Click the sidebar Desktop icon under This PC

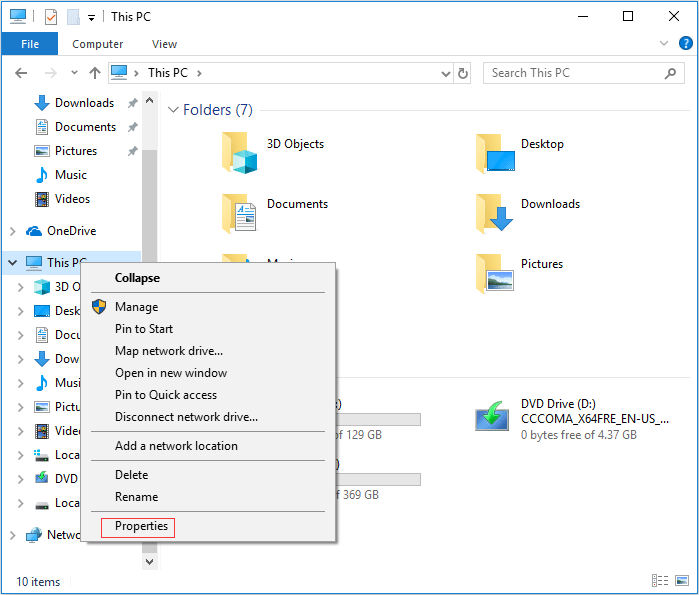pyautogui.click(x=42, y=311)
